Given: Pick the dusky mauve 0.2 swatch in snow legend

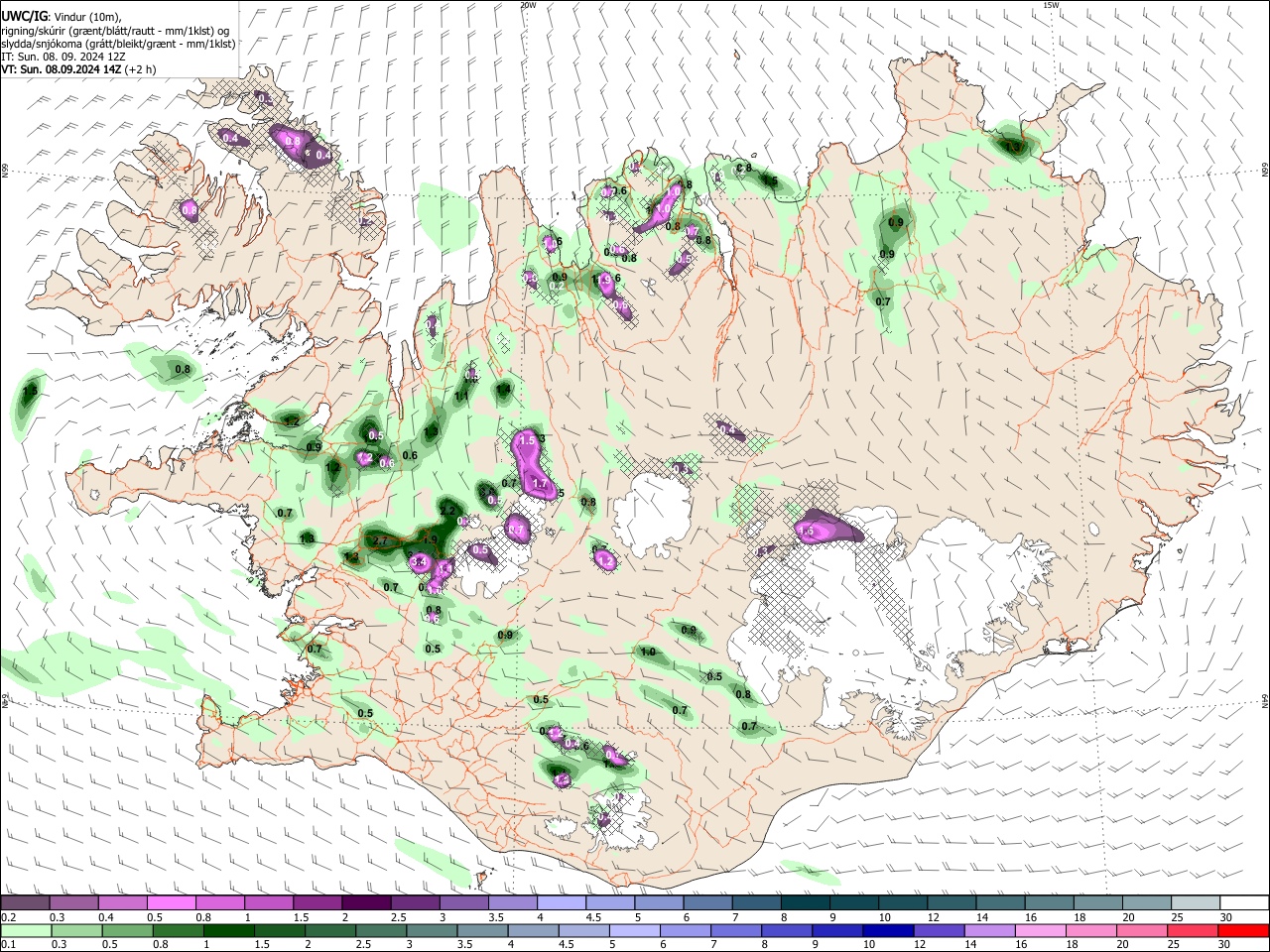Looking at the screenshot, I should [25, 902].
